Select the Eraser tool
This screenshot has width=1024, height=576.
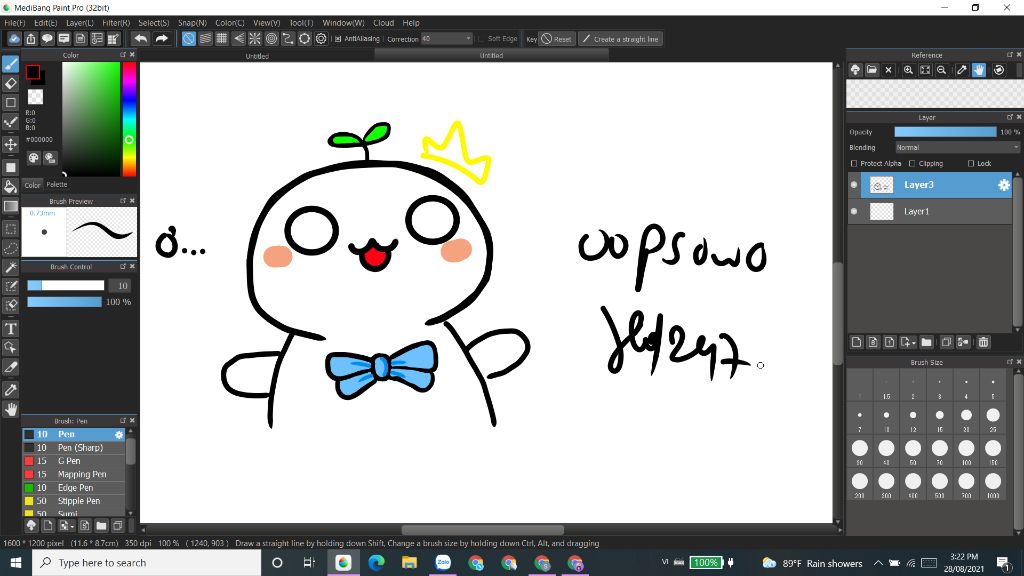pyautogui.click(x=10, y=84)
